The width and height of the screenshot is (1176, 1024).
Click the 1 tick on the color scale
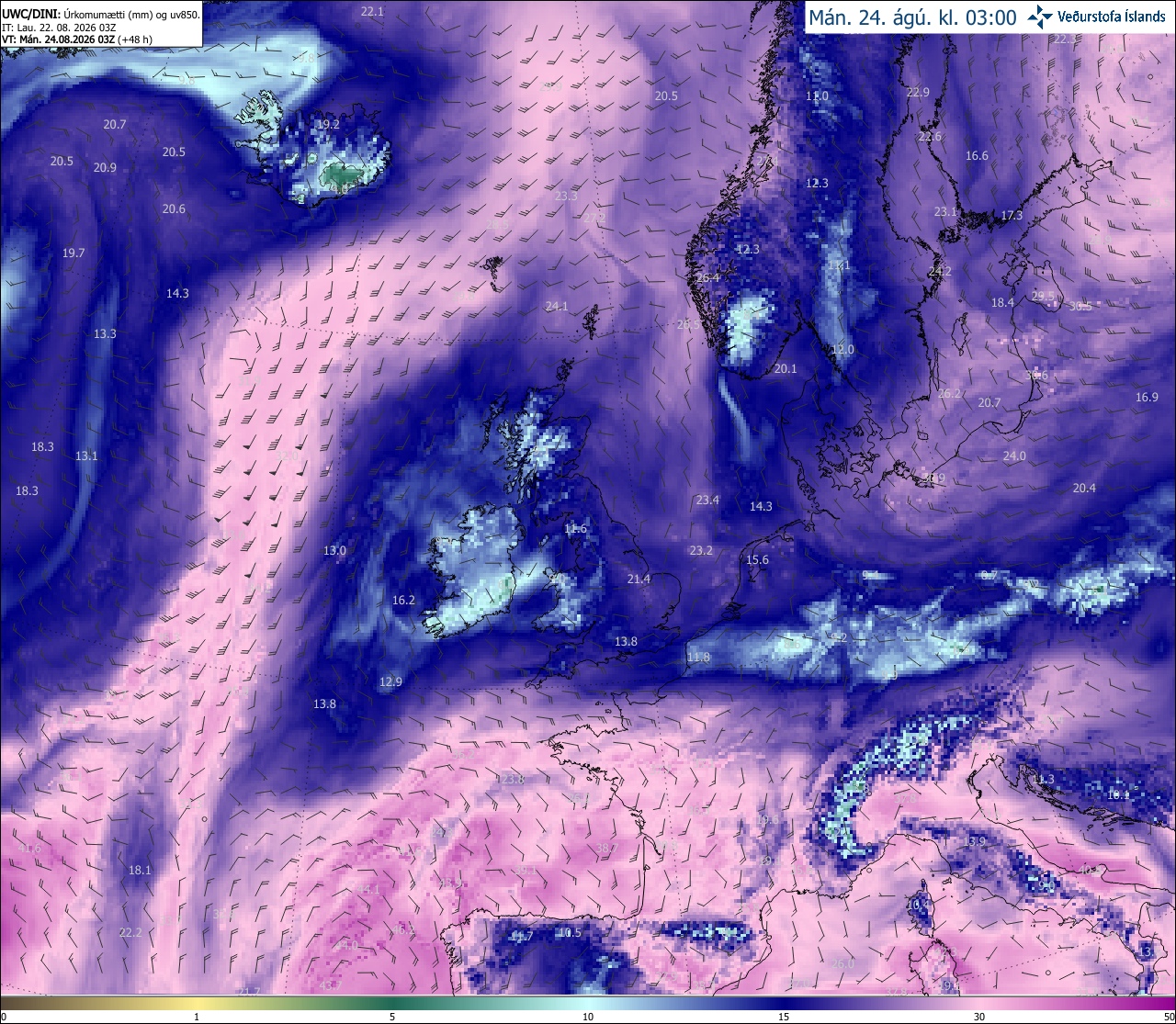[x=197, y=1017]
